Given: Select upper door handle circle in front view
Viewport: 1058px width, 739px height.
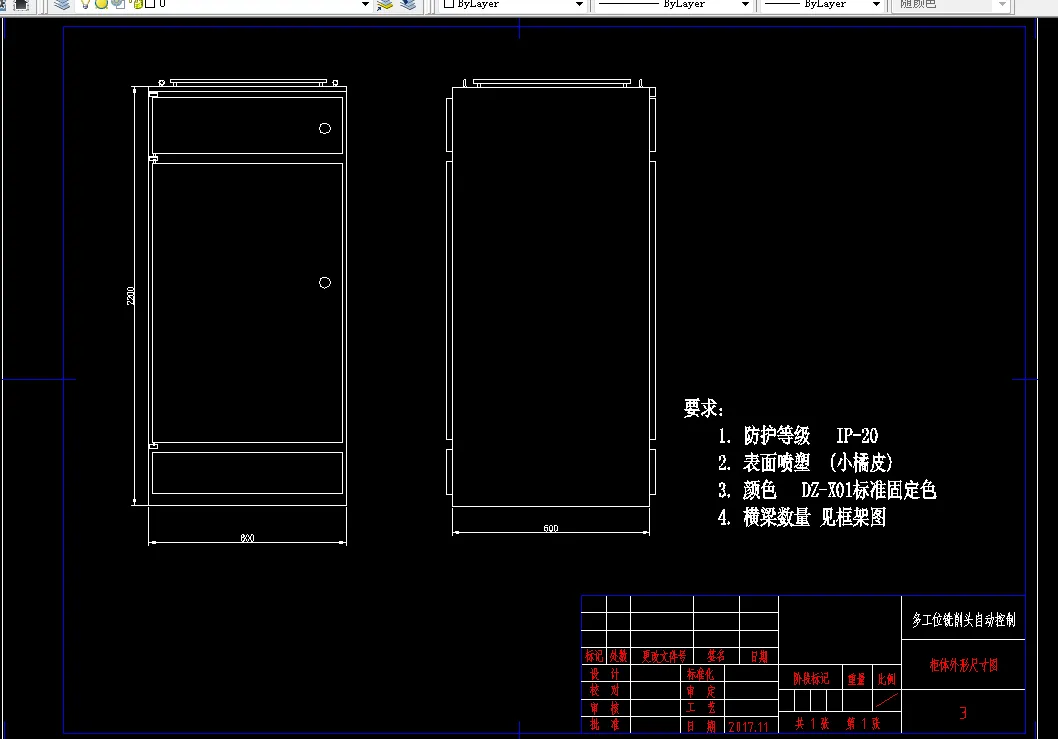Looking at the screenshot, I should point(325,128).
